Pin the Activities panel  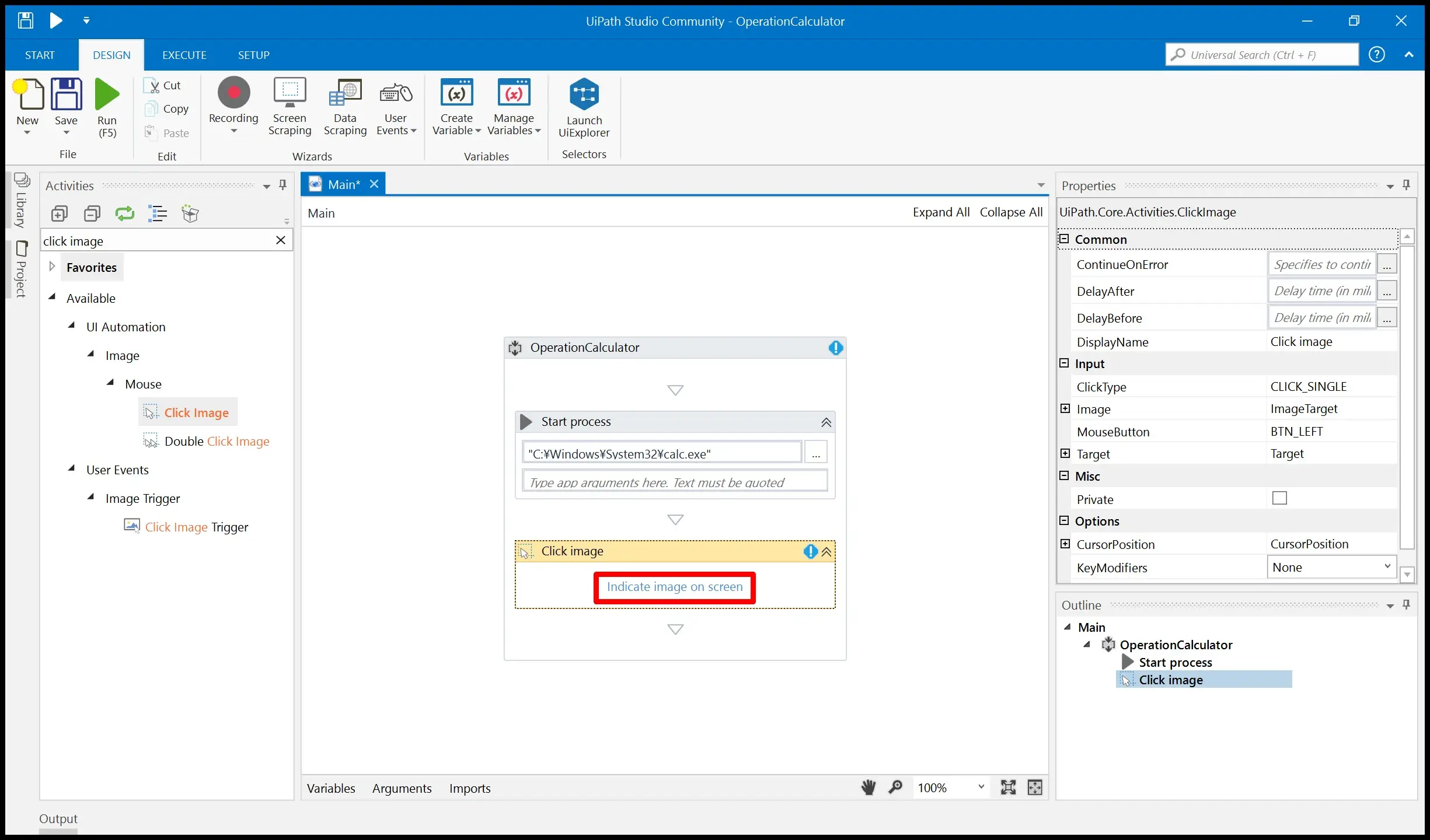pyautogui.click(x=283, y=185)
